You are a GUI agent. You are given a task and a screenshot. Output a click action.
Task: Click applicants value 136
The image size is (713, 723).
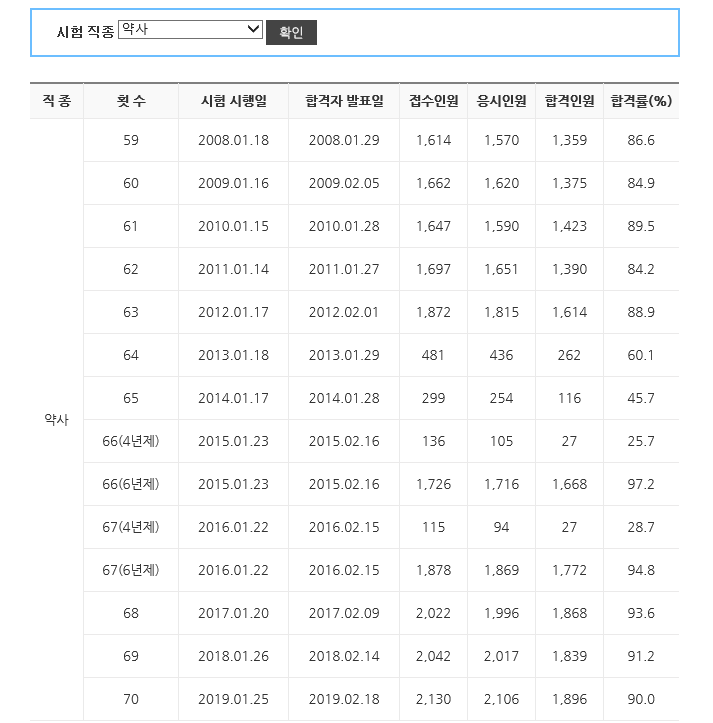pyautogui.click(x=434, y=441)
